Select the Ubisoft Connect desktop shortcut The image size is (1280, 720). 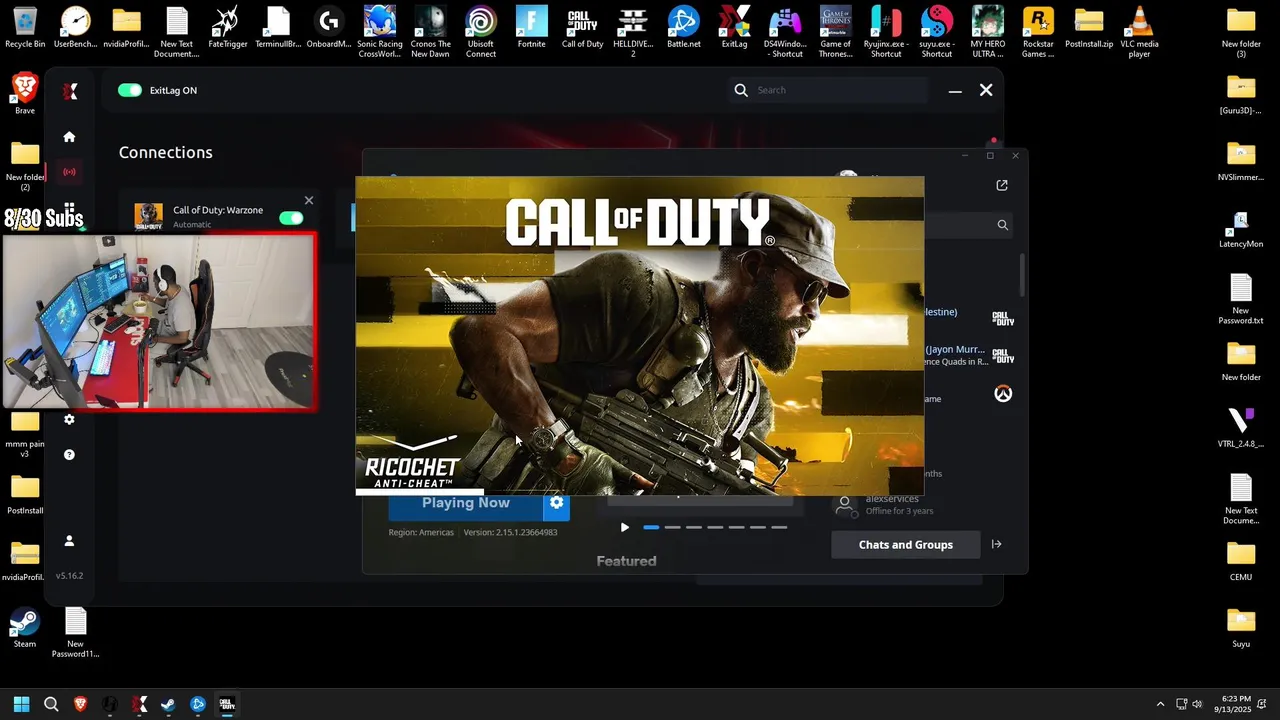click(x=481, y=32)
